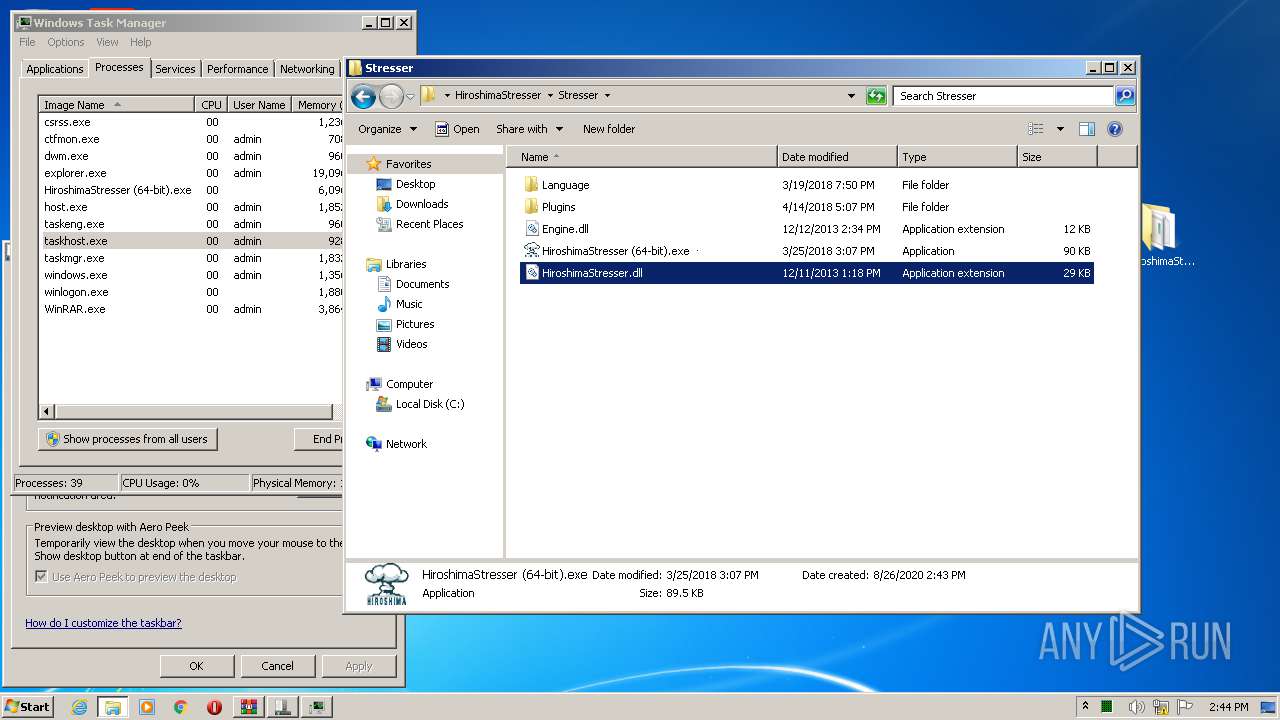Click How do I customize the taskbar link
The width and height of the screenshot is (1280, 720).
[103, 623]
